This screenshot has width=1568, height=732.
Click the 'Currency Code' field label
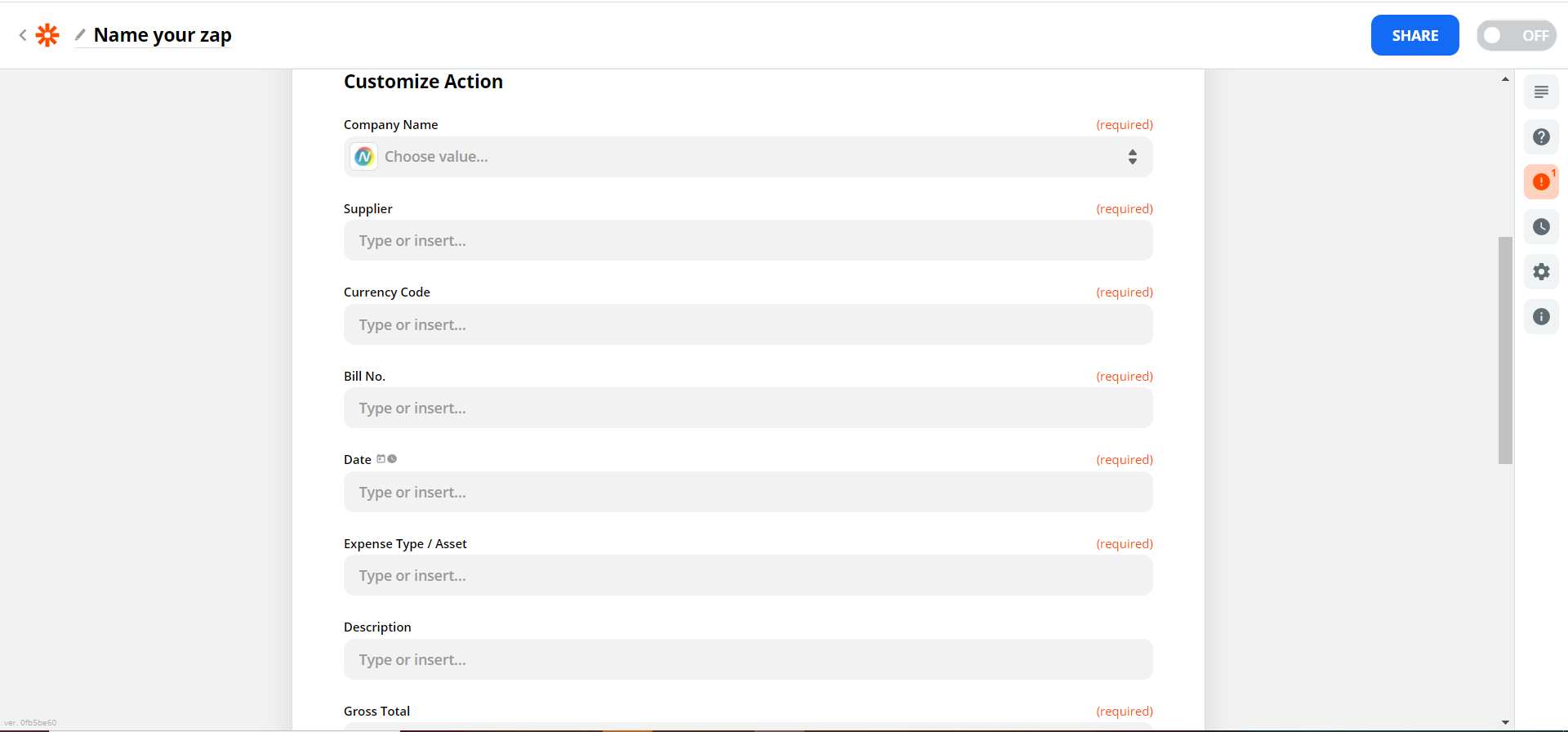[x=387, y=292]
